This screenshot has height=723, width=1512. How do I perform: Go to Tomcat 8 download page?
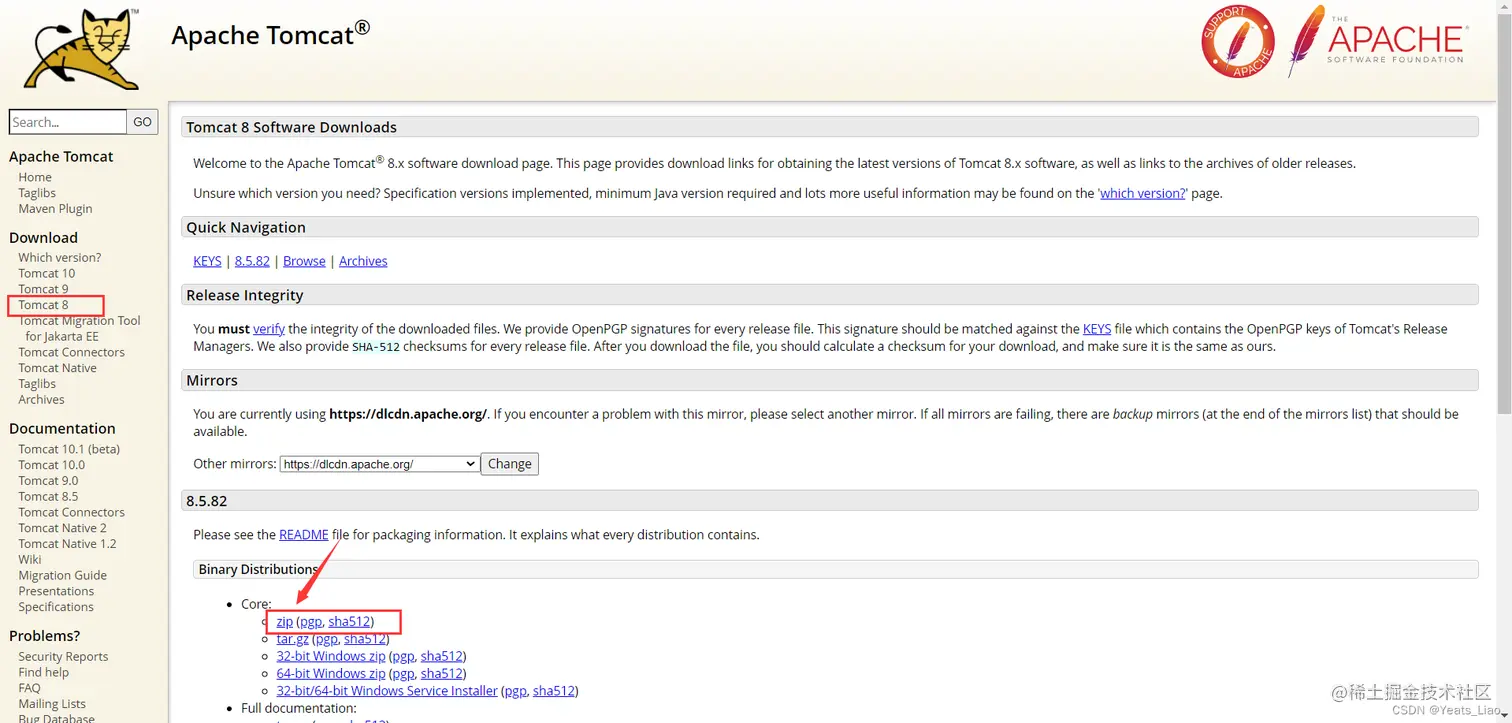click(x=43, y=305)
